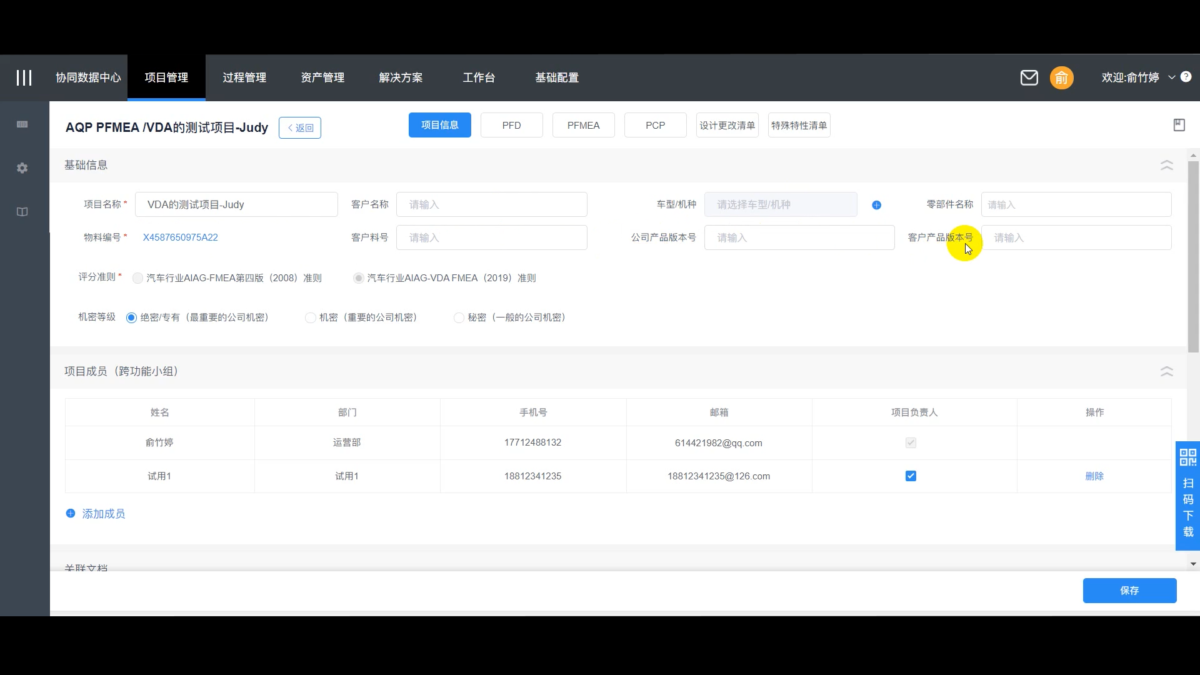Collapse the 项目成员 section

pos(1166,371)
